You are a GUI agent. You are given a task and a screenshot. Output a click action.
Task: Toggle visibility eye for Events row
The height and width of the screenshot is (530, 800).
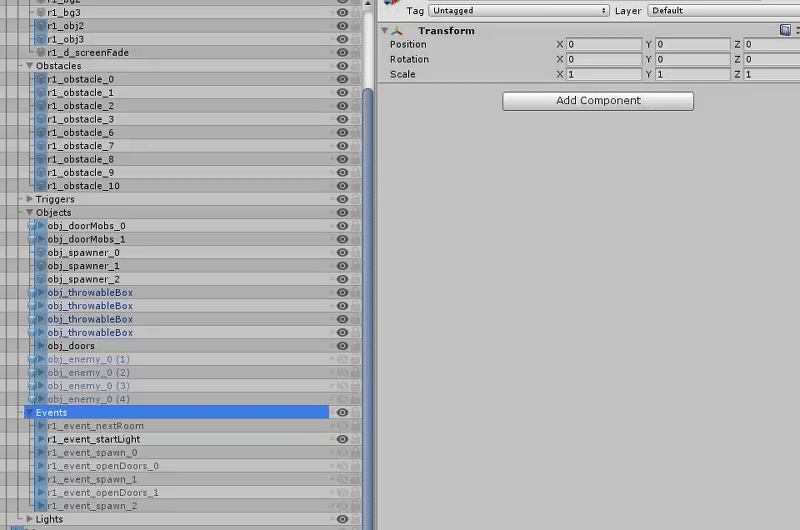tap(342, 412)
